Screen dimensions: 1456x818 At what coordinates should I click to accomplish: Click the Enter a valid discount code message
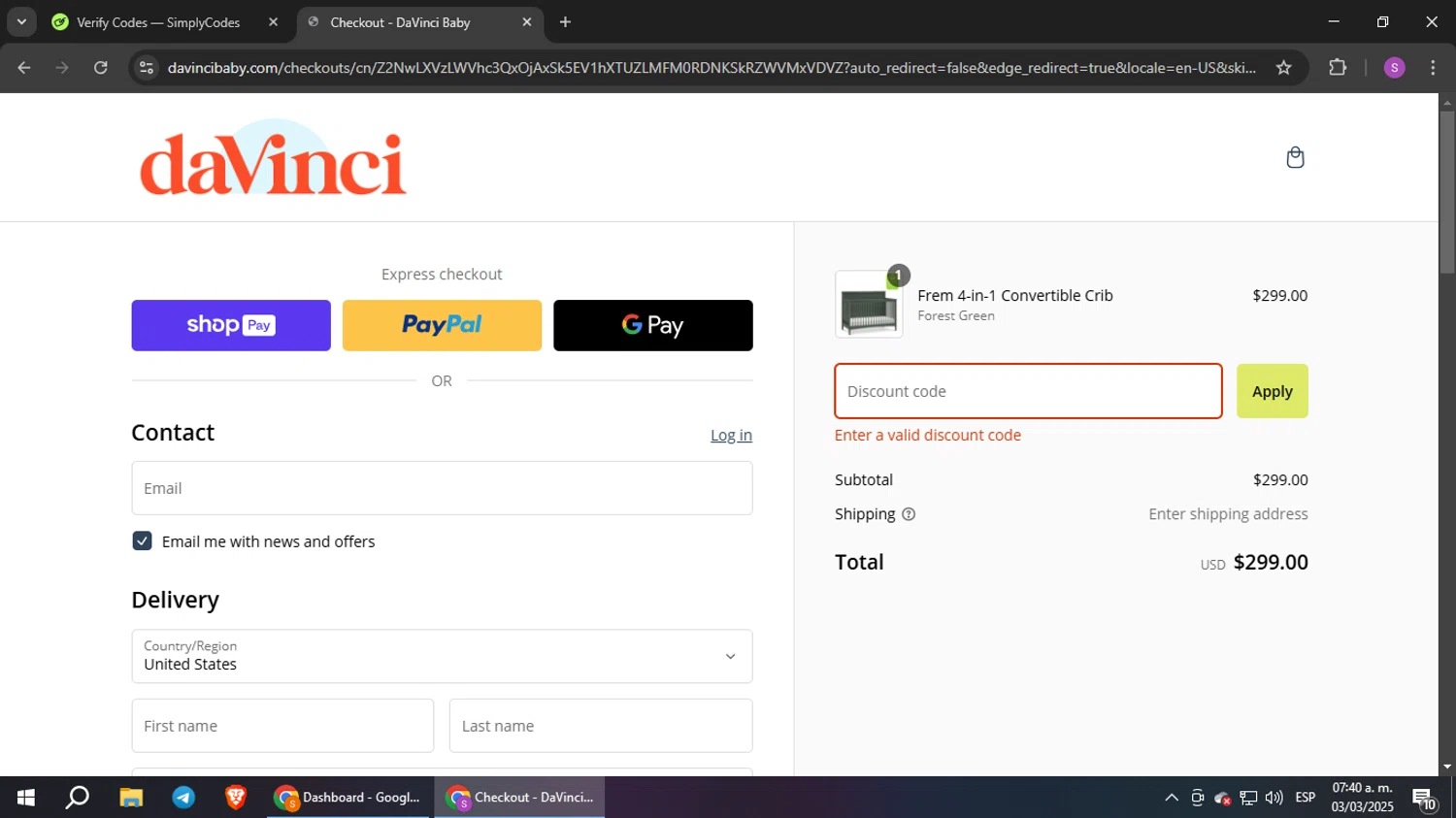[x=928, y=435]
